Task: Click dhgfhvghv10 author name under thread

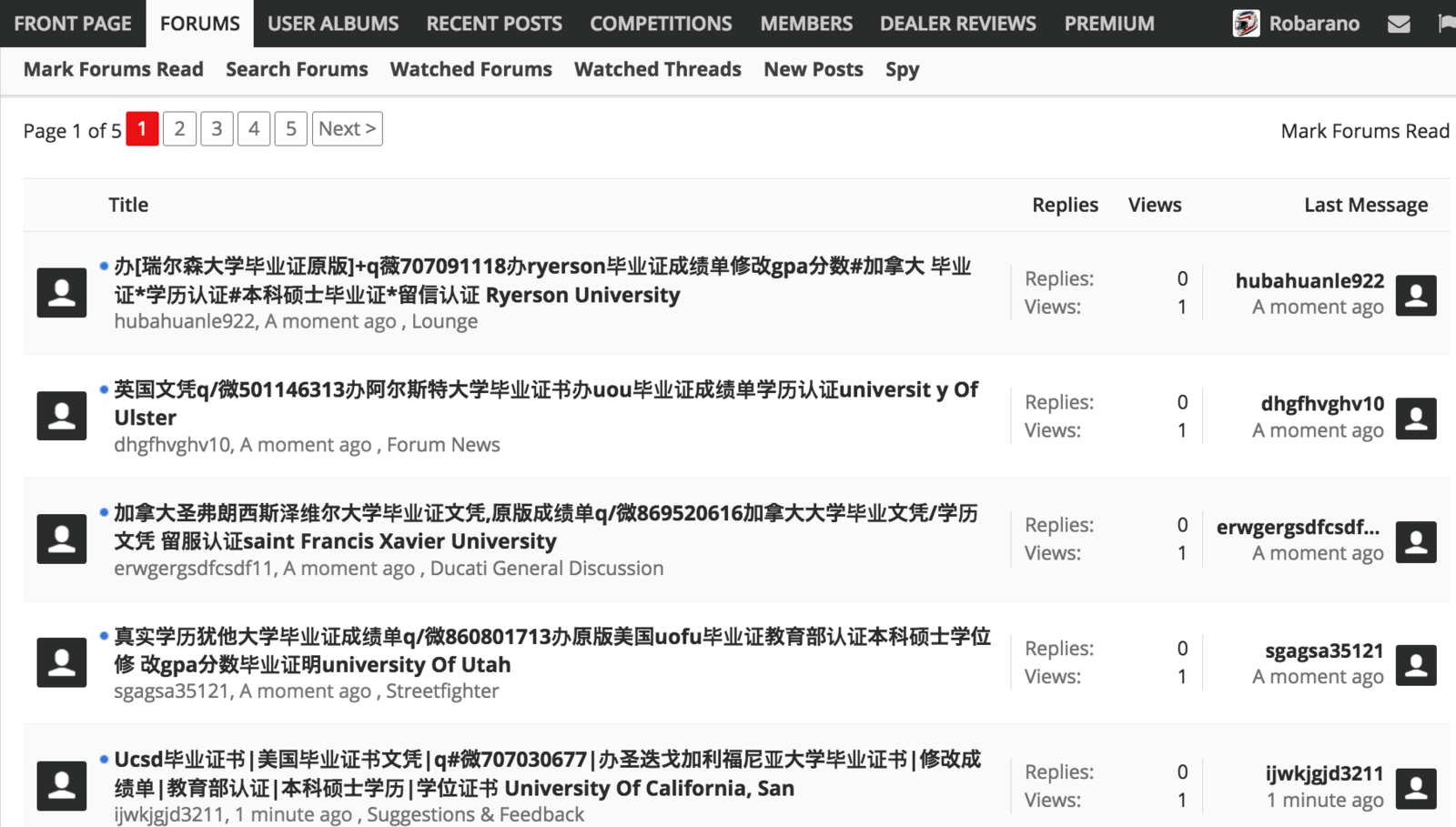Action: pos(172,445)
